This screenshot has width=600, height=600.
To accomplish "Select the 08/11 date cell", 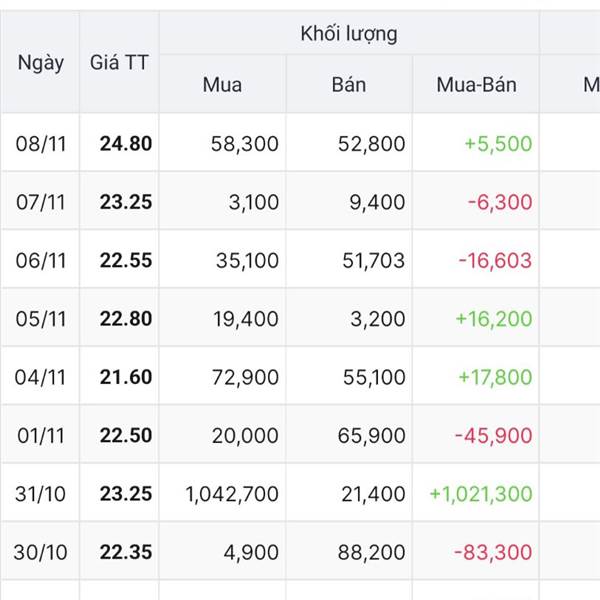I will [40, 144].
